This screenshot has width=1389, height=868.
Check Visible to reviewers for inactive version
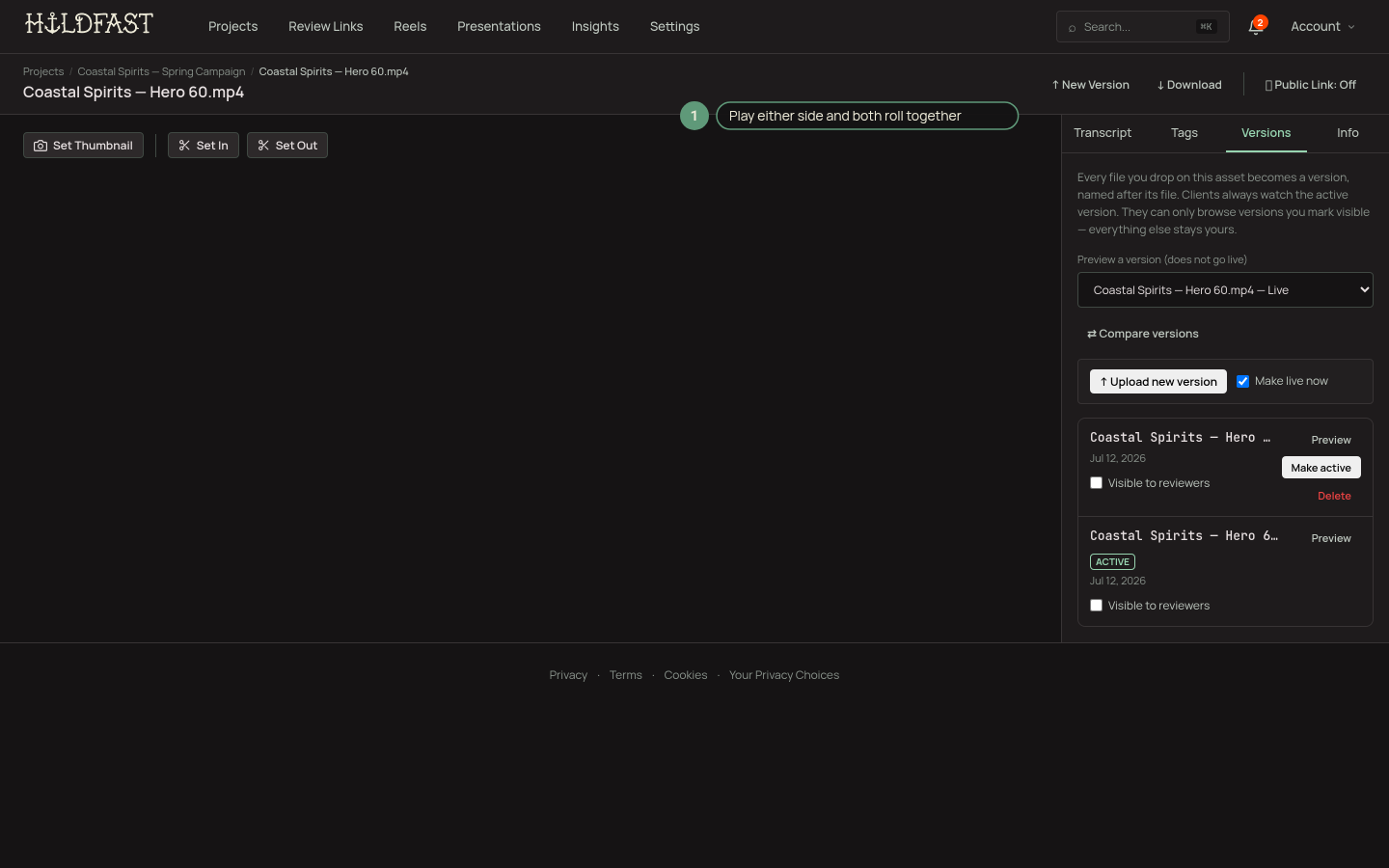[x=1096, y=483]
